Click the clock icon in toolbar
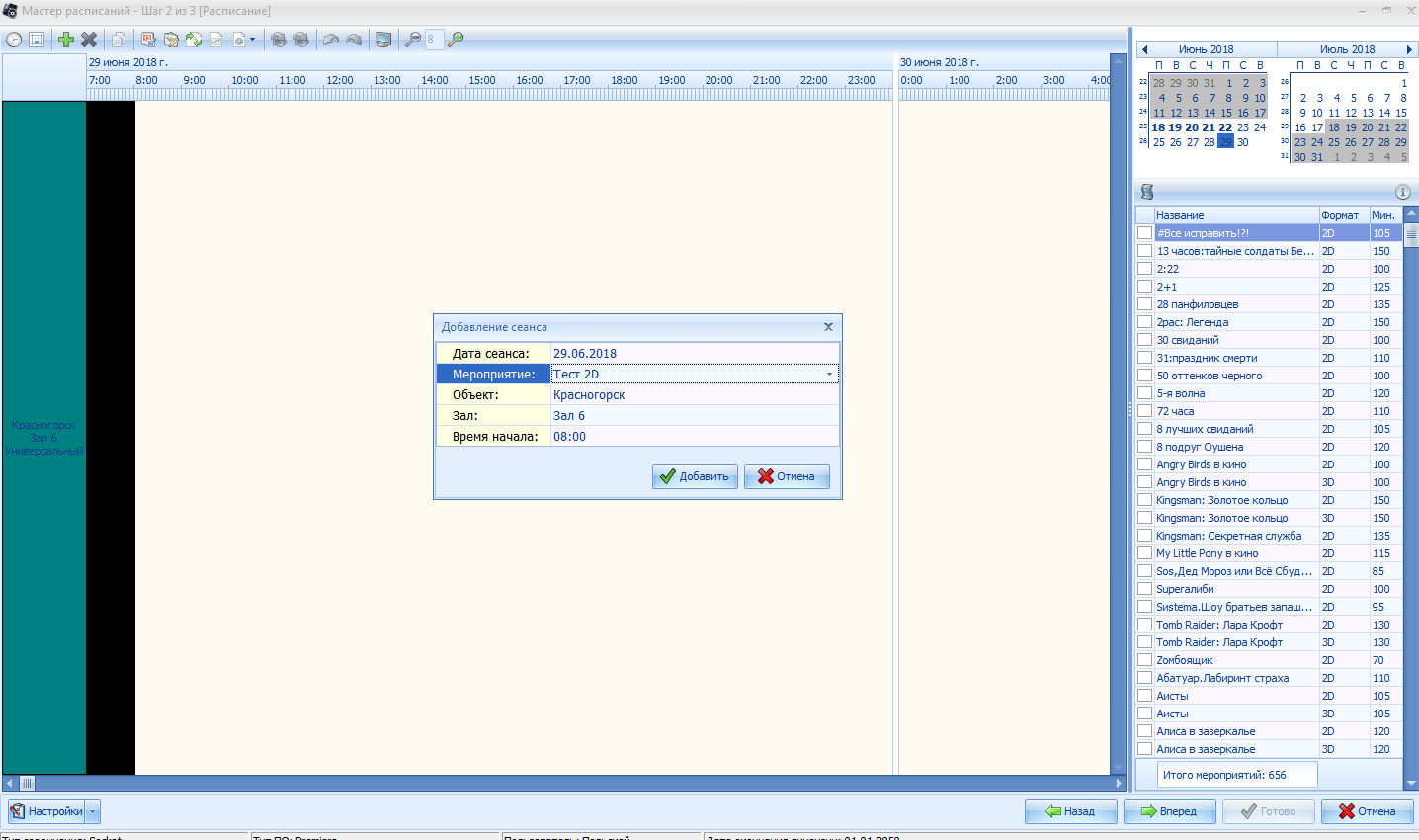Screen dimensions: 1419x840 point(14,40)
